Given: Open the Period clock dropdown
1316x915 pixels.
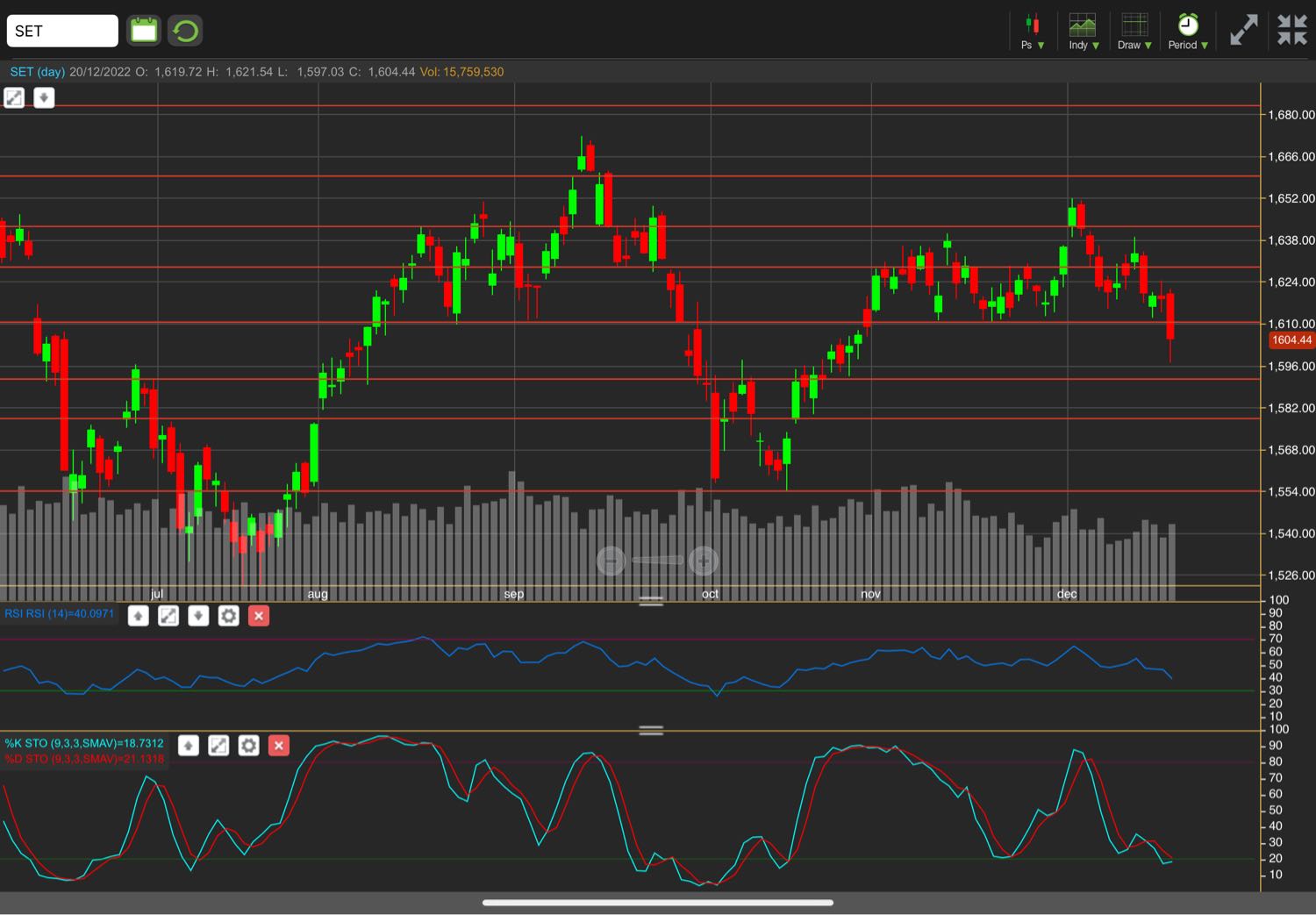Looking at the screenshot, I should [x=1188, y=31].
